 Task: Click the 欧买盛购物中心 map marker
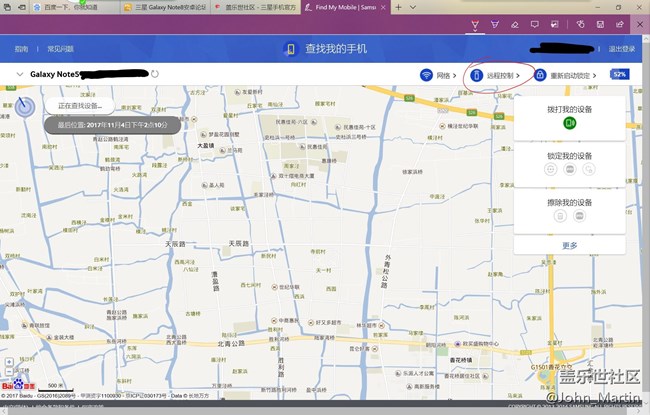477,344
